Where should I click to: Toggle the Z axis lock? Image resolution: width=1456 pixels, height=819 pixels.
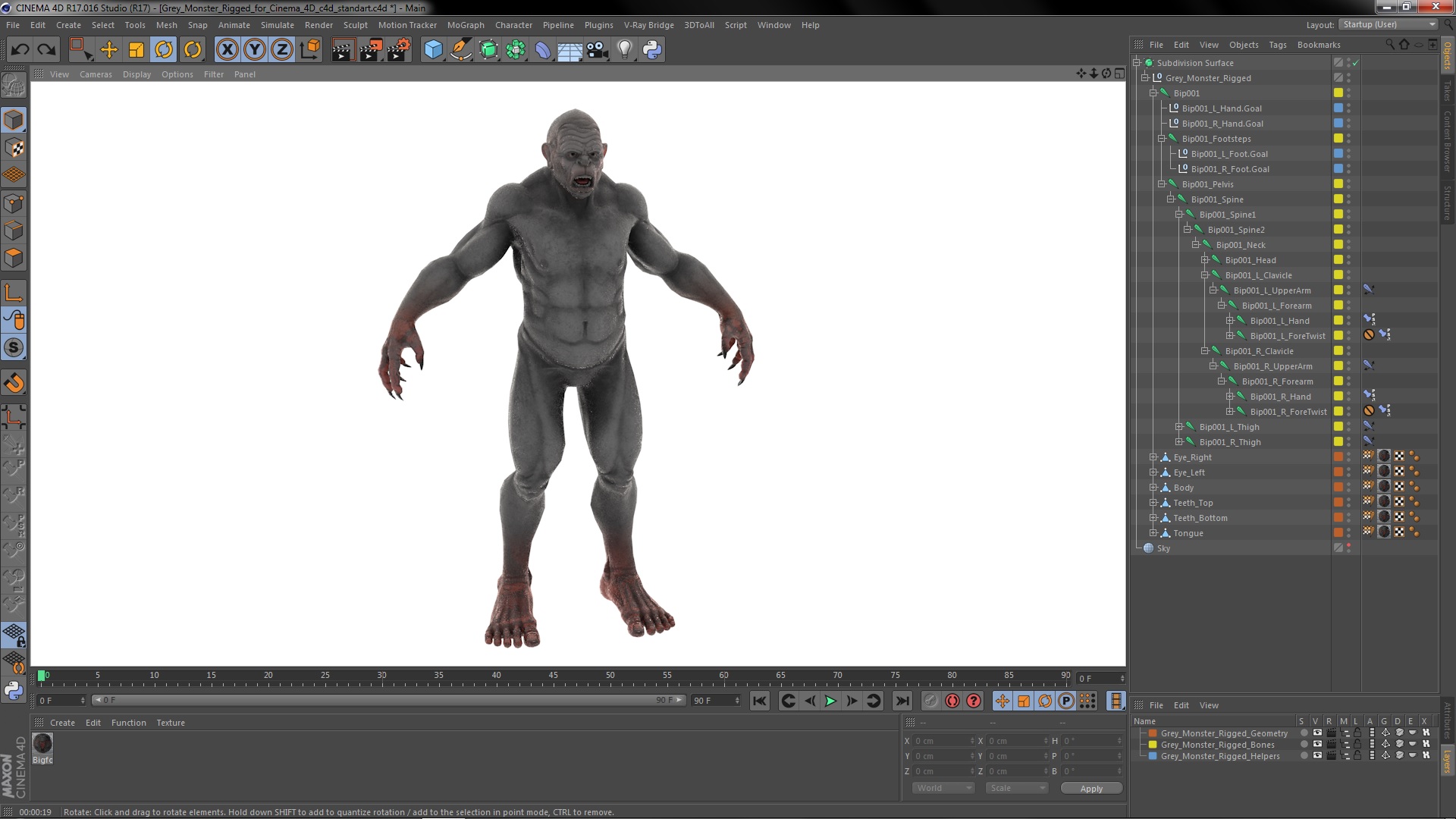click(282, 50)
